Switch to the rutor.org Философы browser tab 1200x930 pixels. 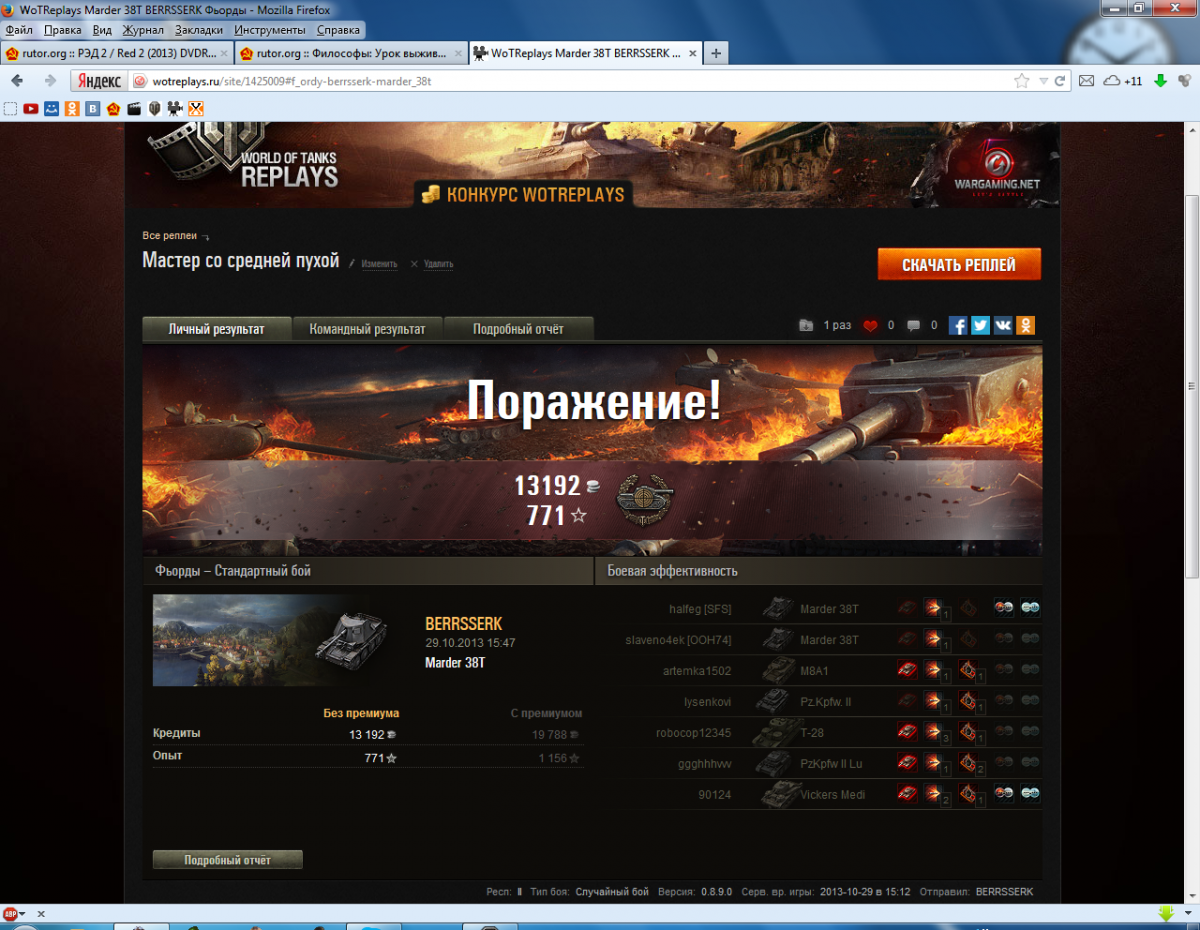coord(350,53)
